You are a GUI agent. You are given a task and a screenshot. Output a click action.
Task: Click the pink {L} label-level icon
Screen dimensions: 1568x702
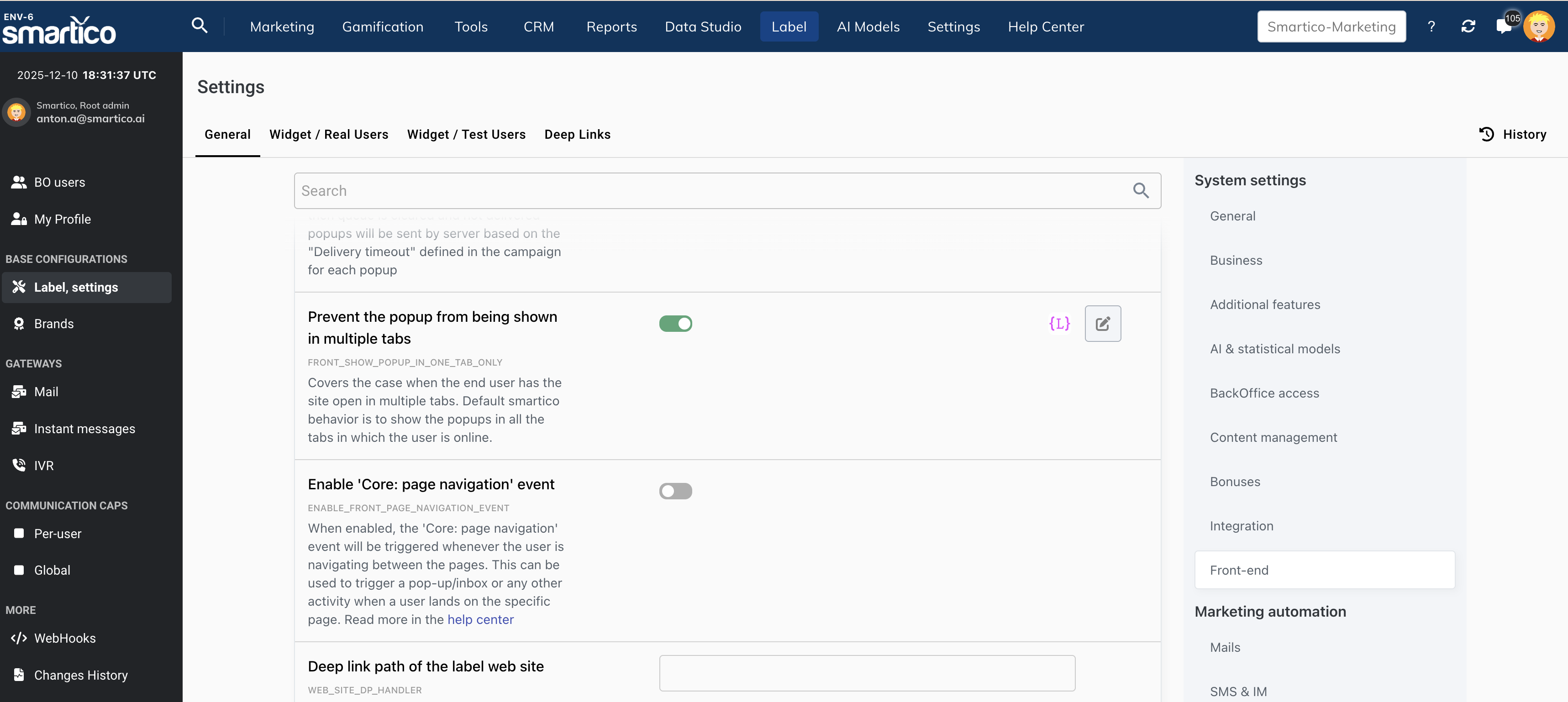1059,324
